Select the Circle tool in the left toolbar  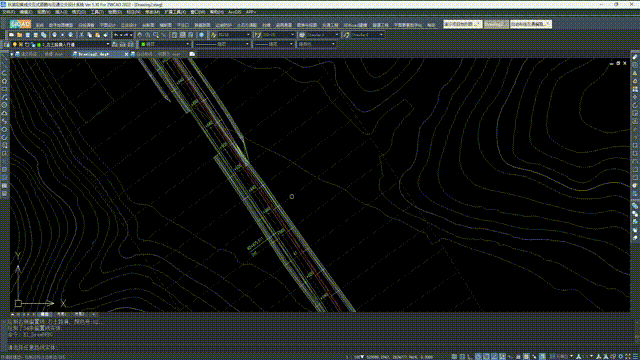coord(4,105)
